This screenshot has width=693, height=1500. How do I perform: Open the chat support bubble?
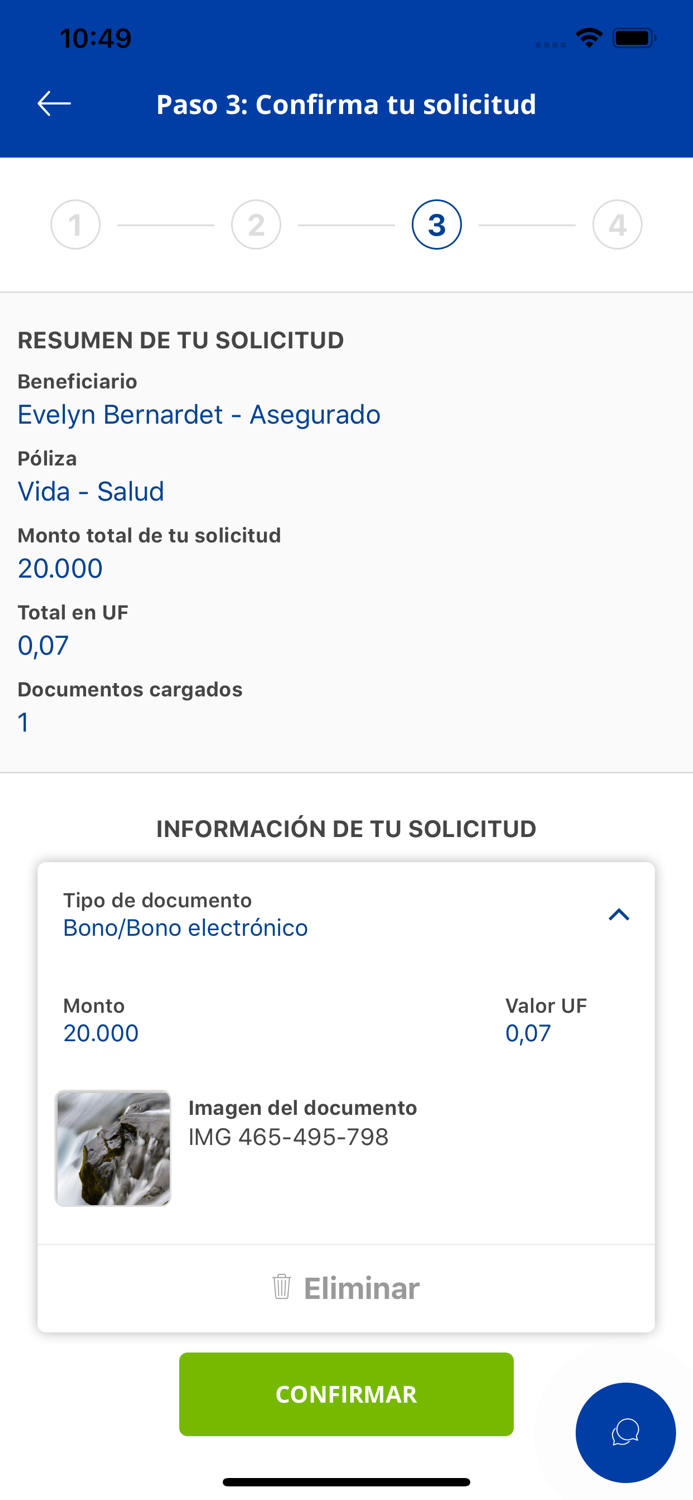point(625,1432)
